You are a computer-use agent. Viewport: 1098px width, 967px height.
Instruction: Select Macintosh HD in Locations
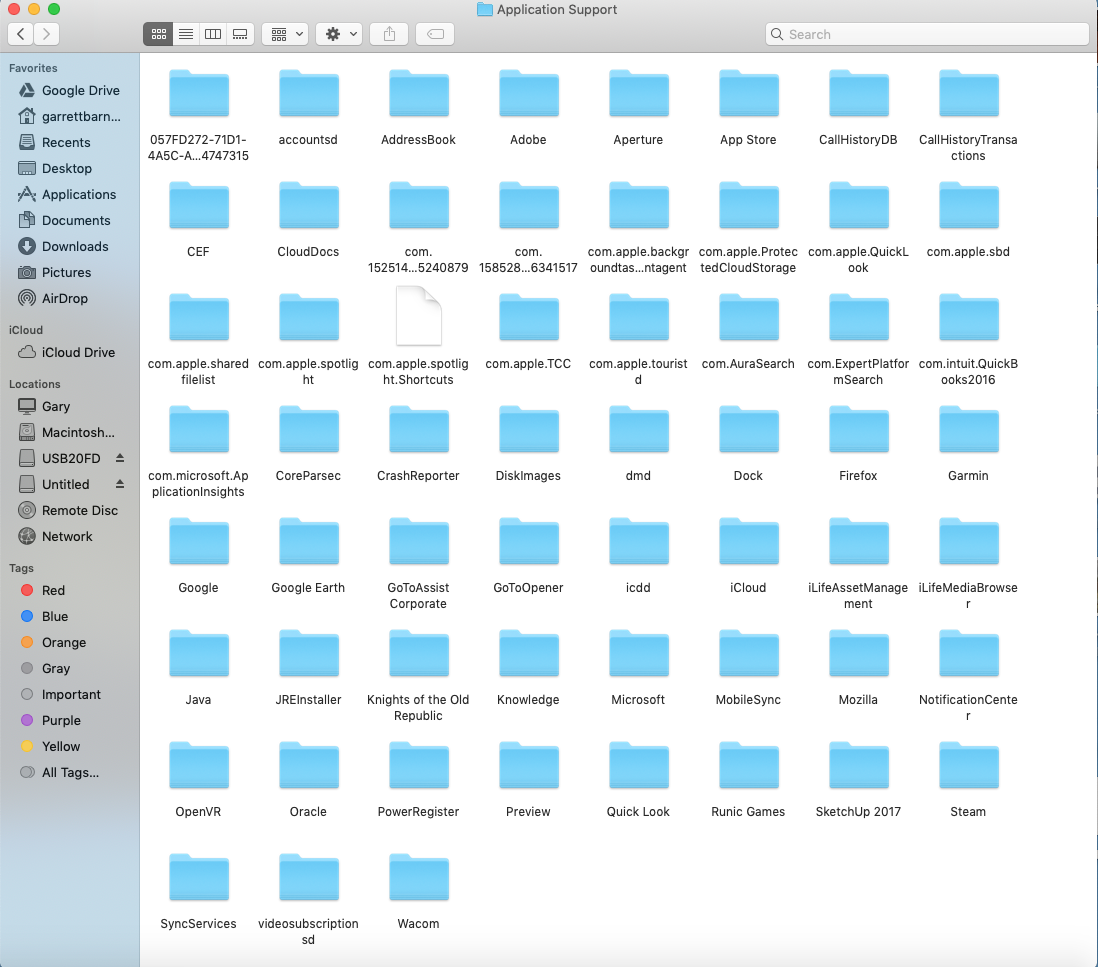[x=69, y=432]
